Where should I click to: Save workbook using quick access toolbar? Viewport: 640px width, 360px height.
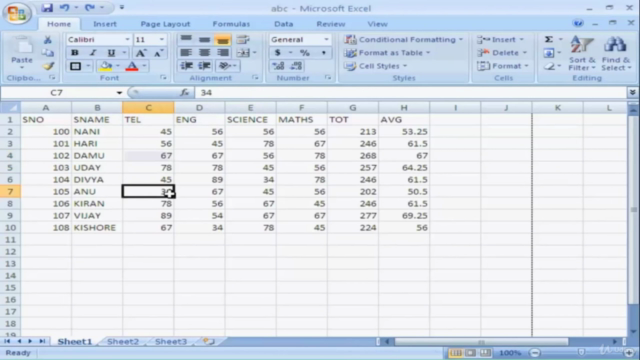pos(47,7)
